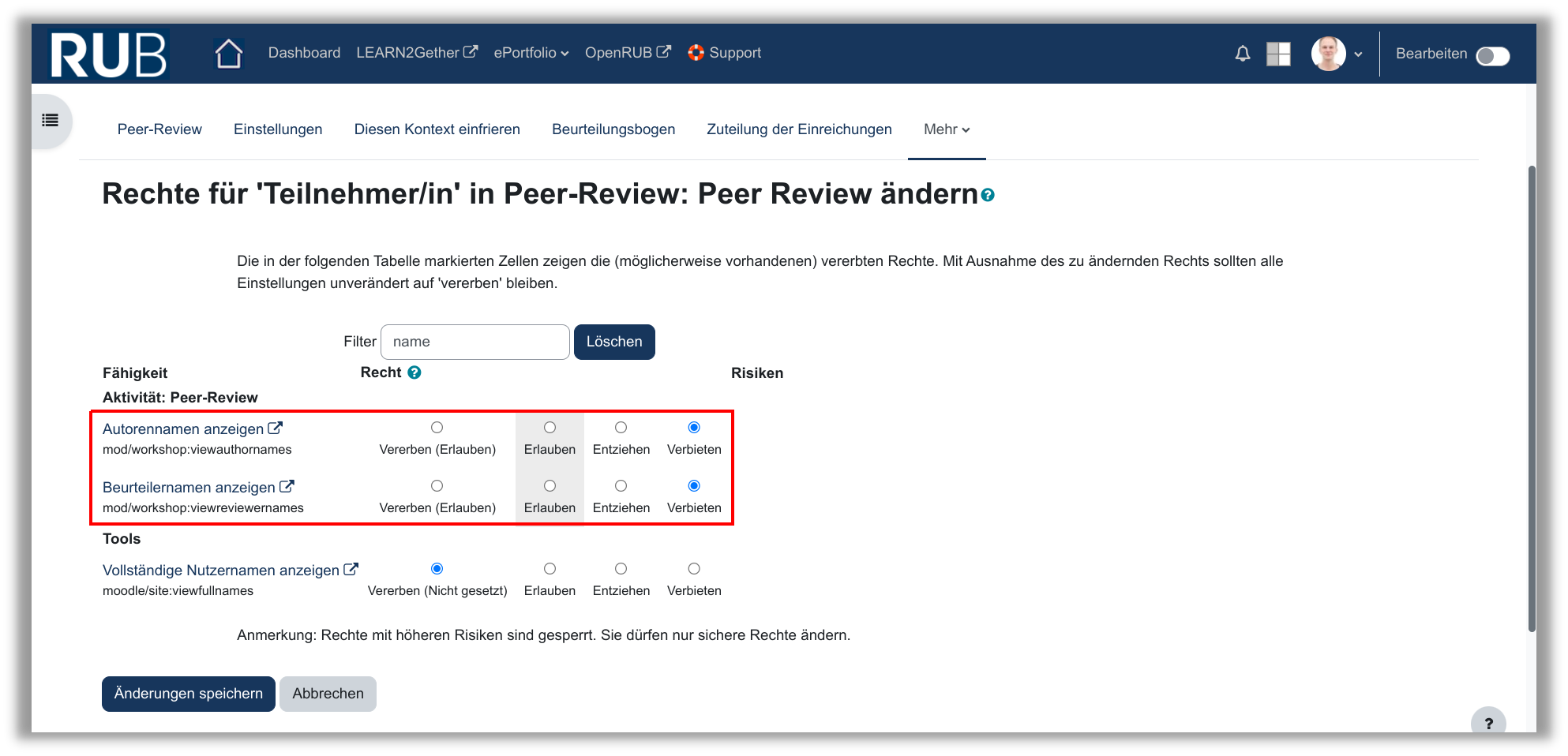Click the Löschen filter button

tap(613, 342)
